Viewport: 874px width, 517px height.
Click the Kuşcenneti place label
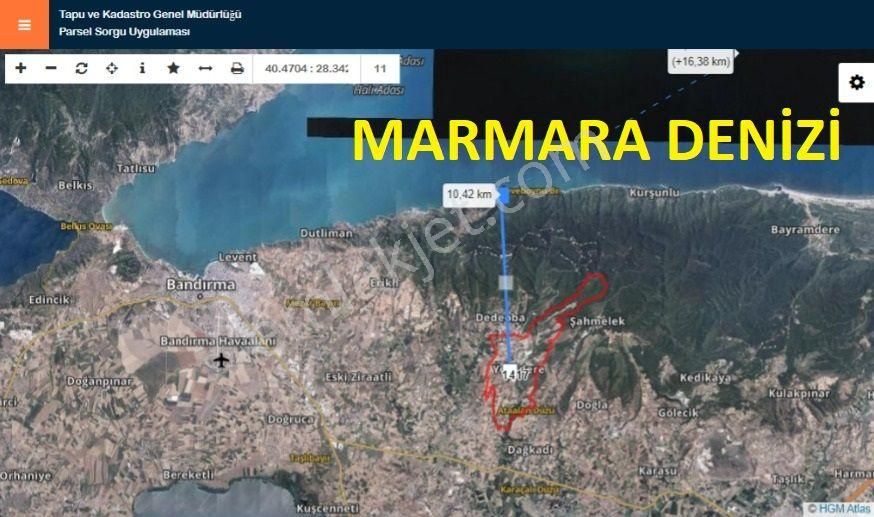(328, 509)
